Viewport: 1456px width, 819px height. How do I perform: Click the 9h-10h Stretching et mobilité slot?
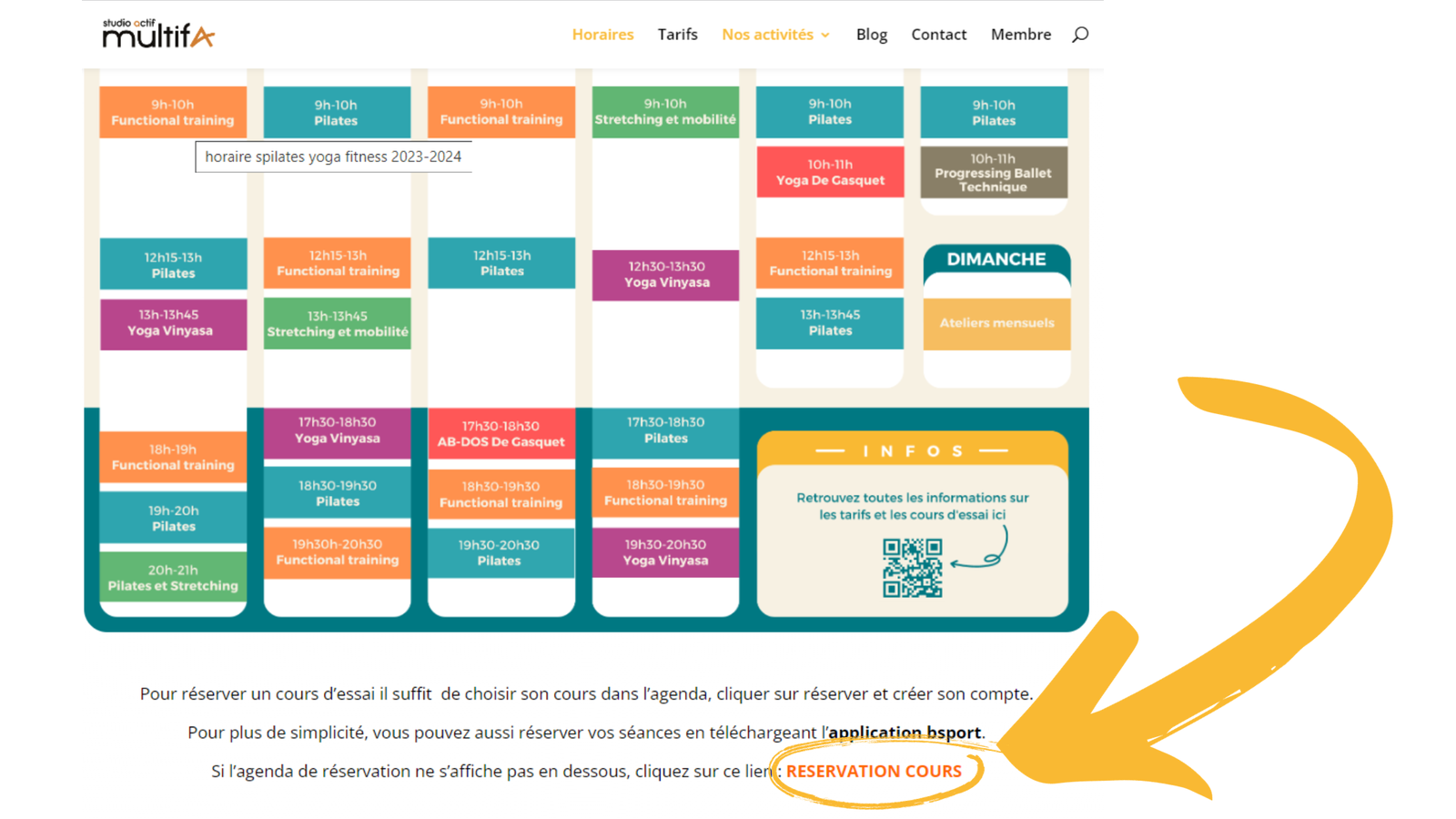665,112
